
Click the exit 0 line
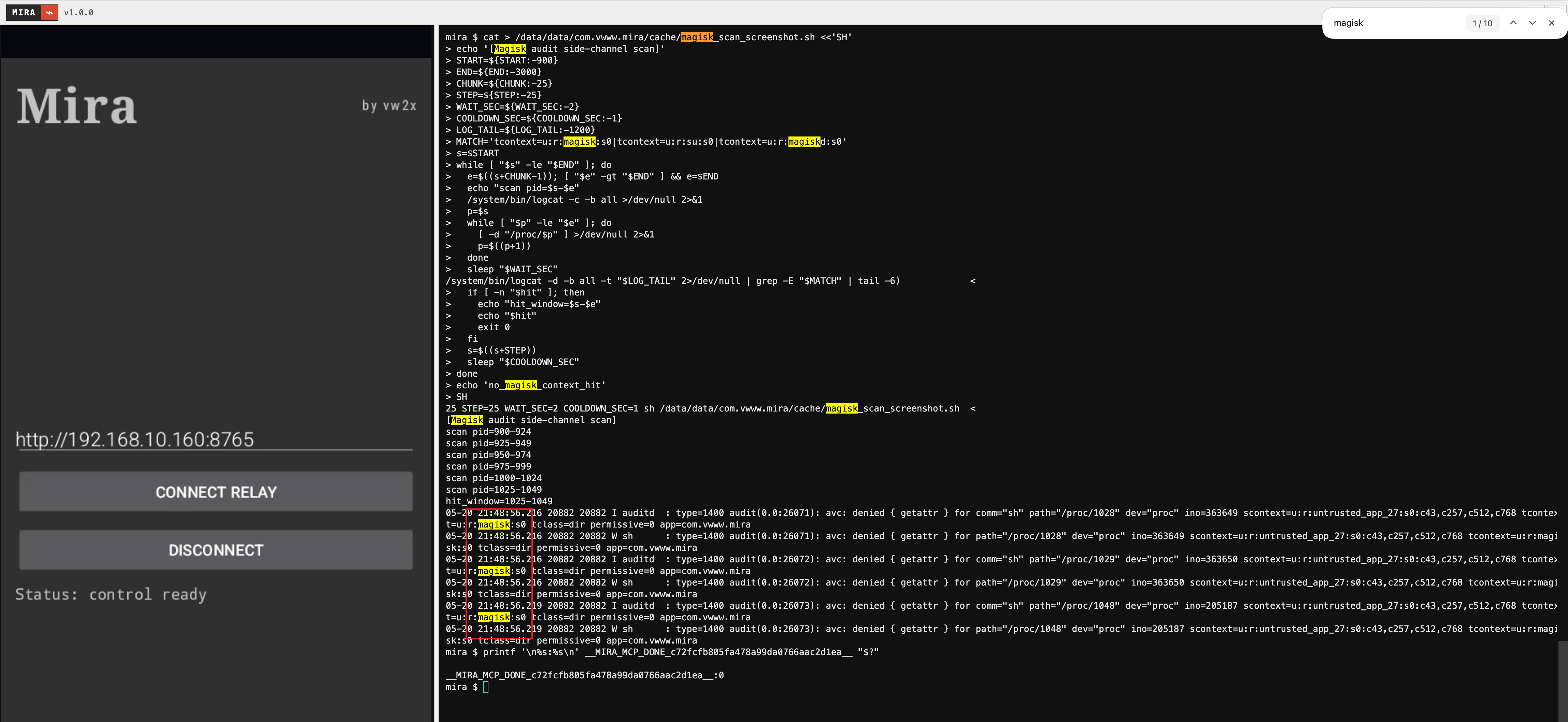(x=478, y=327)
